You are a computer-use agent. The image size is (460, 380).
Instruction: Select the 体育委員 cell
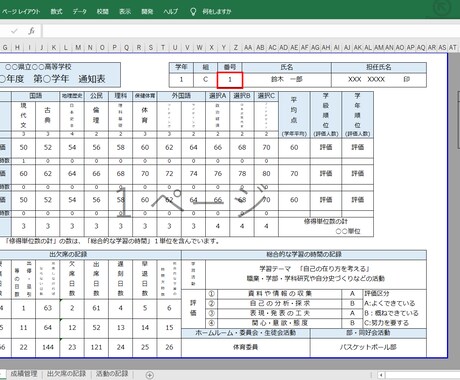pos(246,347)
